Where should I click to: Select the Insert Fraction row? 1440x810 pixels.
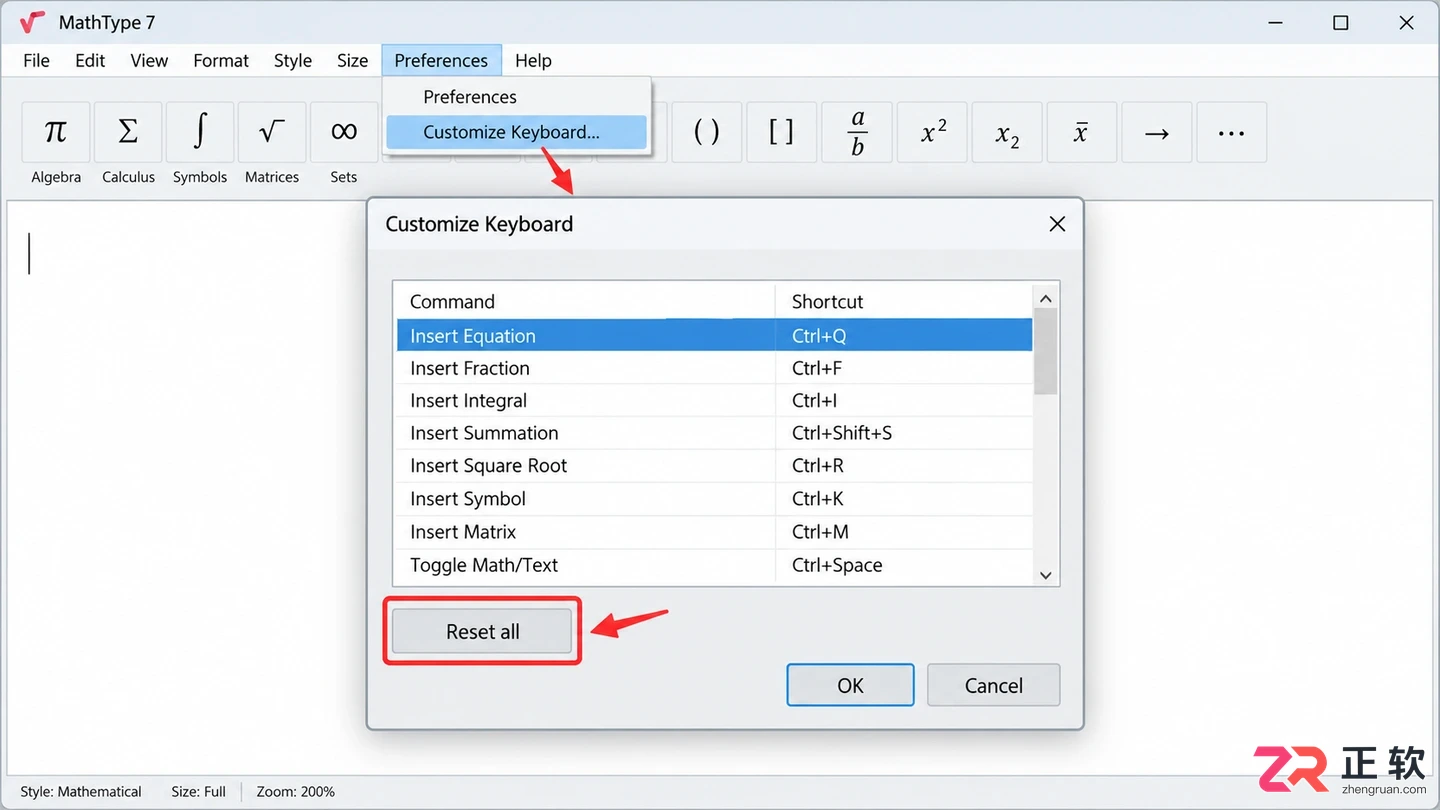tap(714, 368)
